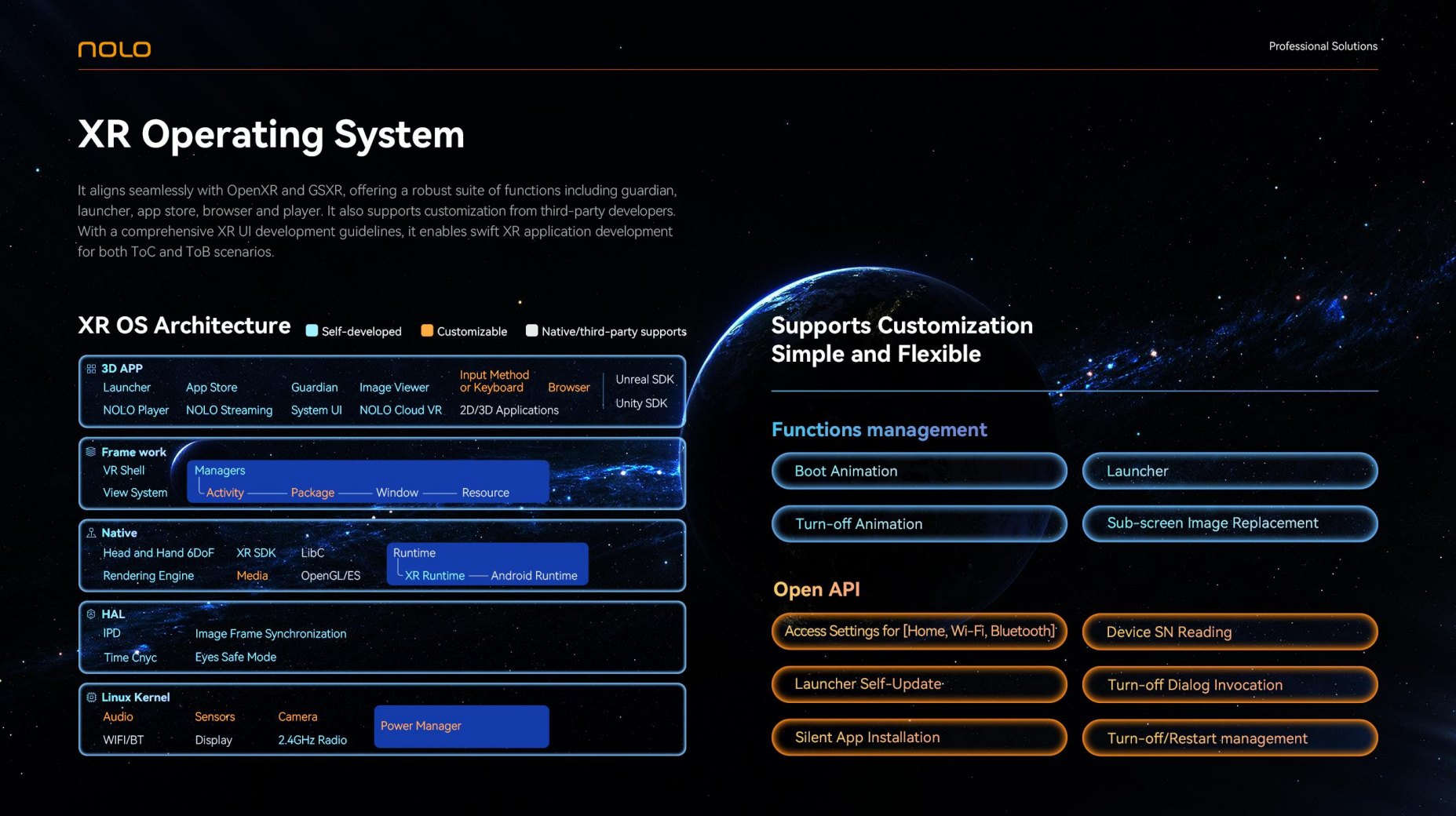Screen dimensions: 1456x816
Task: Click Window under Managers
Action: pos(397,493)
